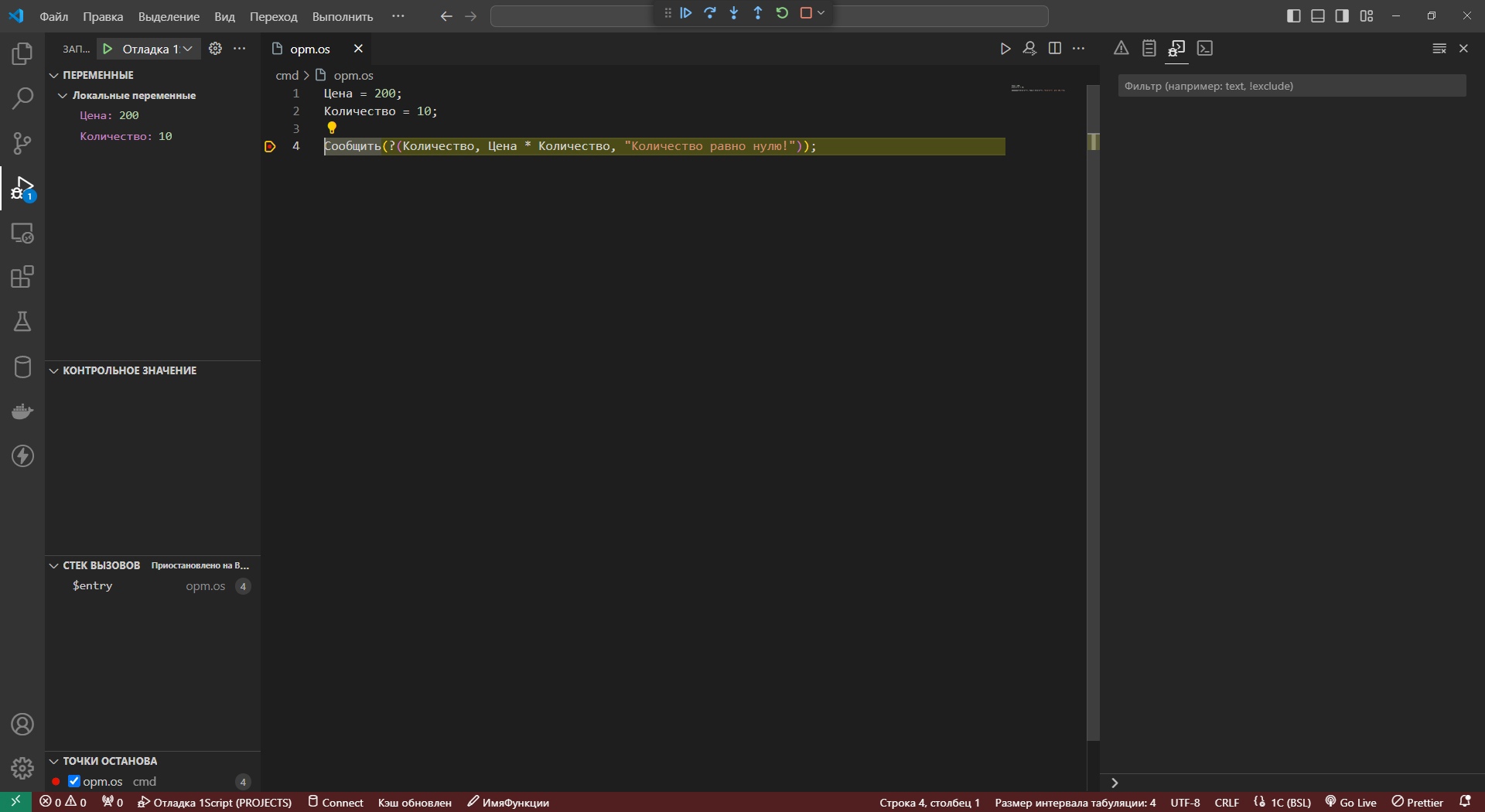This screenshot has width=1485, height=812.
Task: Open Run and Debug view icon
Action: pyautogui.click(x=22, y=188)
